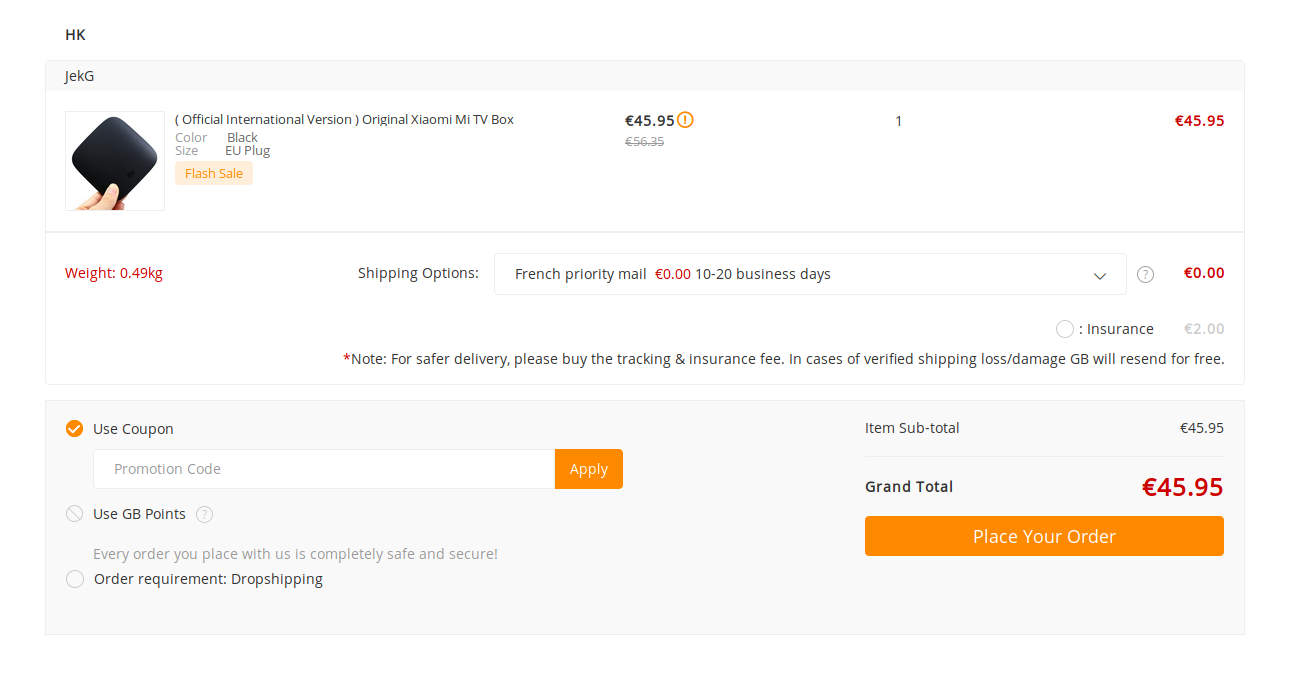Open the French priority mail shipping selector
Viewport: 1292px width, 680px height.
point(810,274)
